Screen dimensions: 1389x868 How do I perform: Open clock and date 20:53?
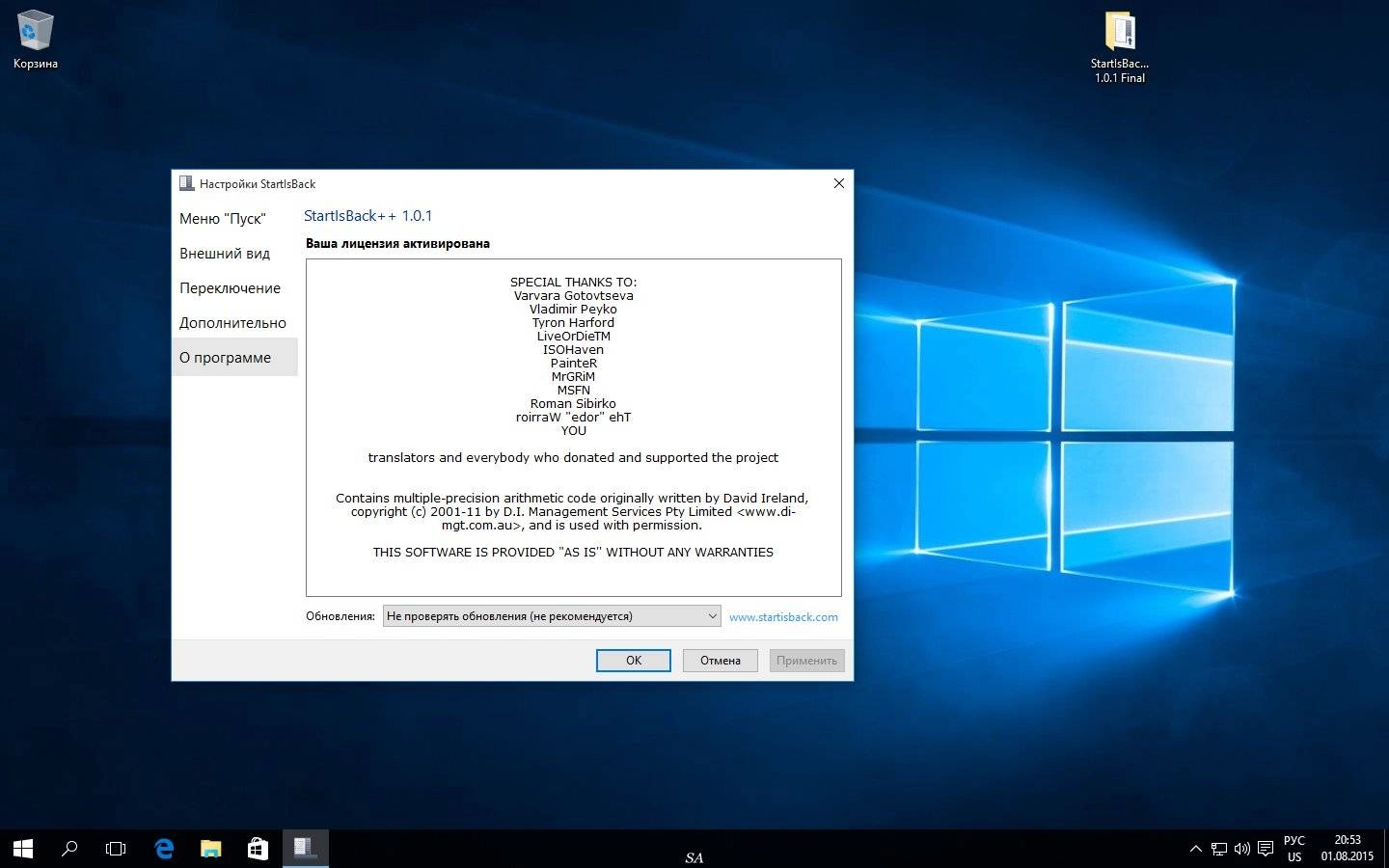pyautogui.click(x=1348, y=849)
